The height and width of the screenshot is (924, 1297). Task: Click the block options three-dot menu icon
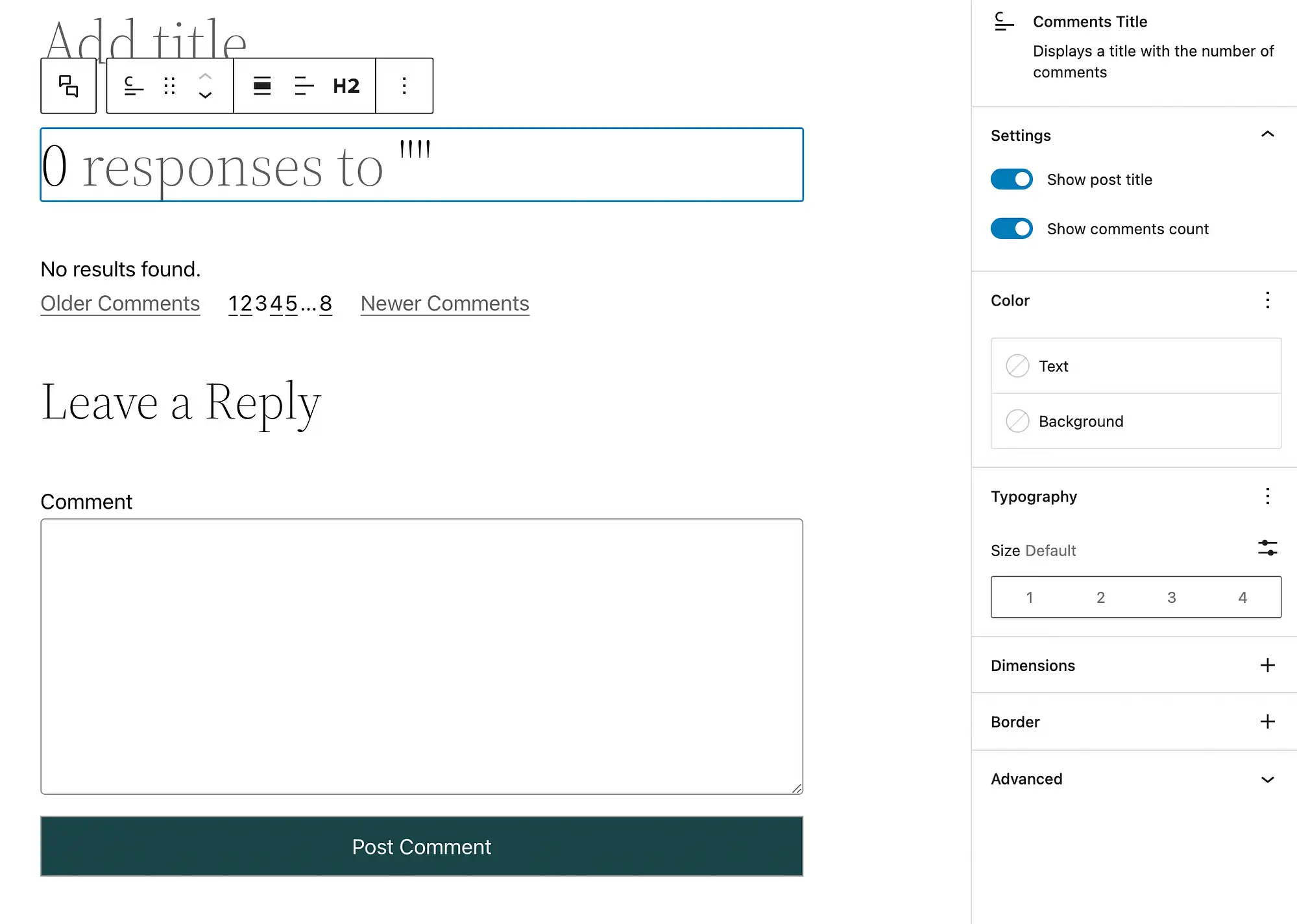coord(404,86)
